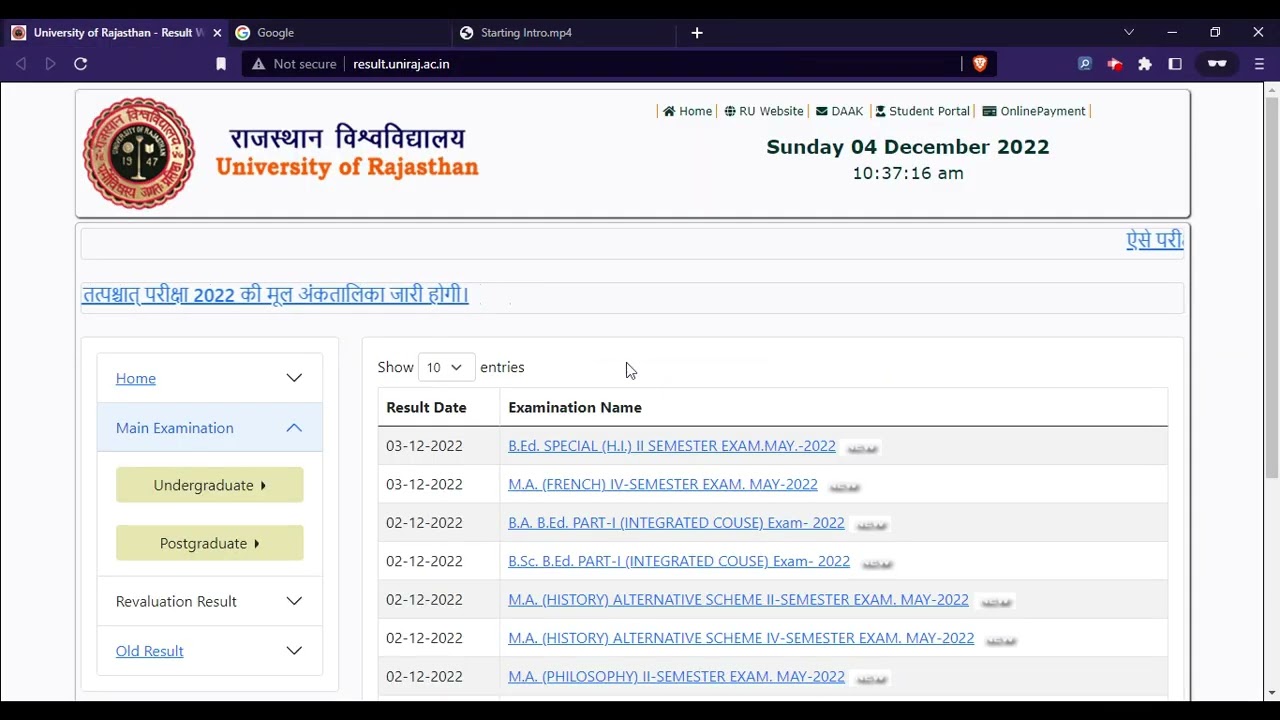Open the DAAK top navigation link

pos(839,111)
